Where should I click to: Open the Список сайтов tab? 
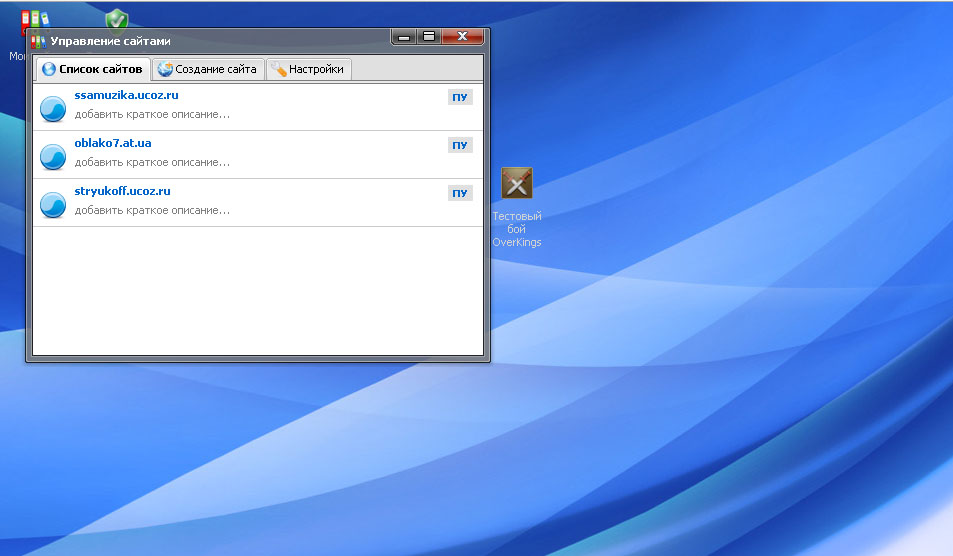(x=92, y=69)
